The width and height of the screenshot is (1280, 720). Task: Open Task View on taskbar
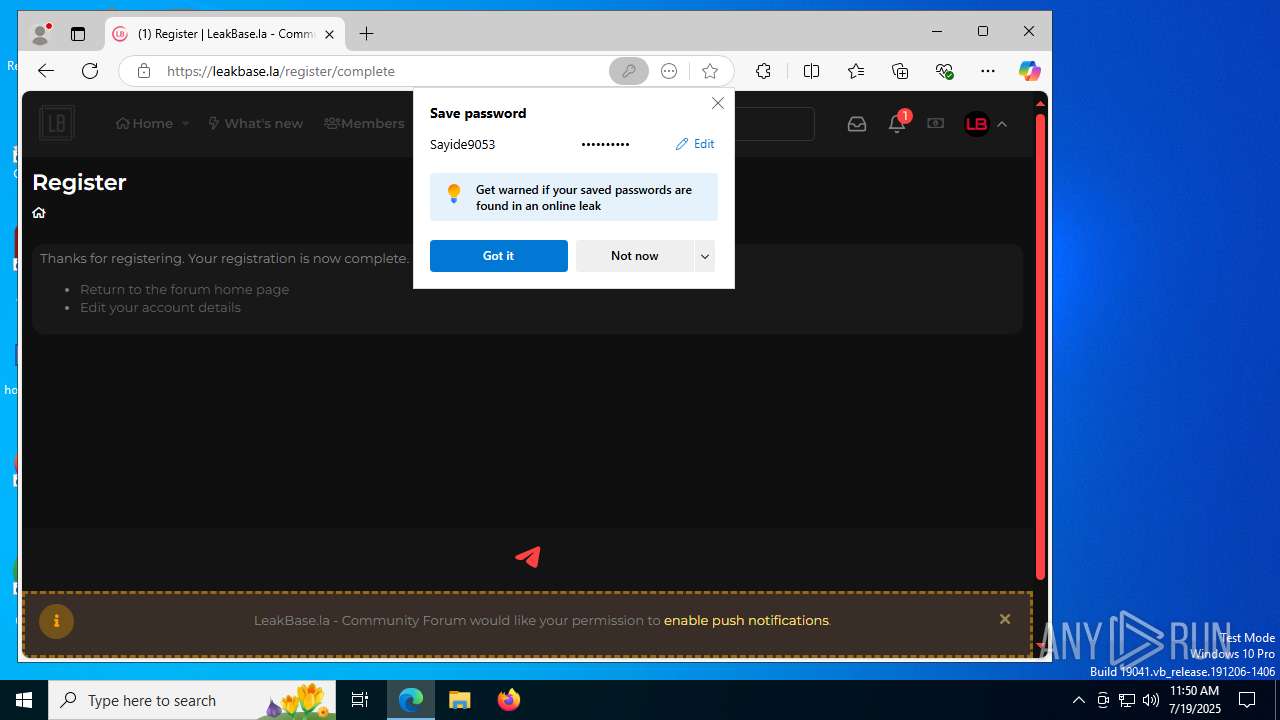click(x=360, y=700)
